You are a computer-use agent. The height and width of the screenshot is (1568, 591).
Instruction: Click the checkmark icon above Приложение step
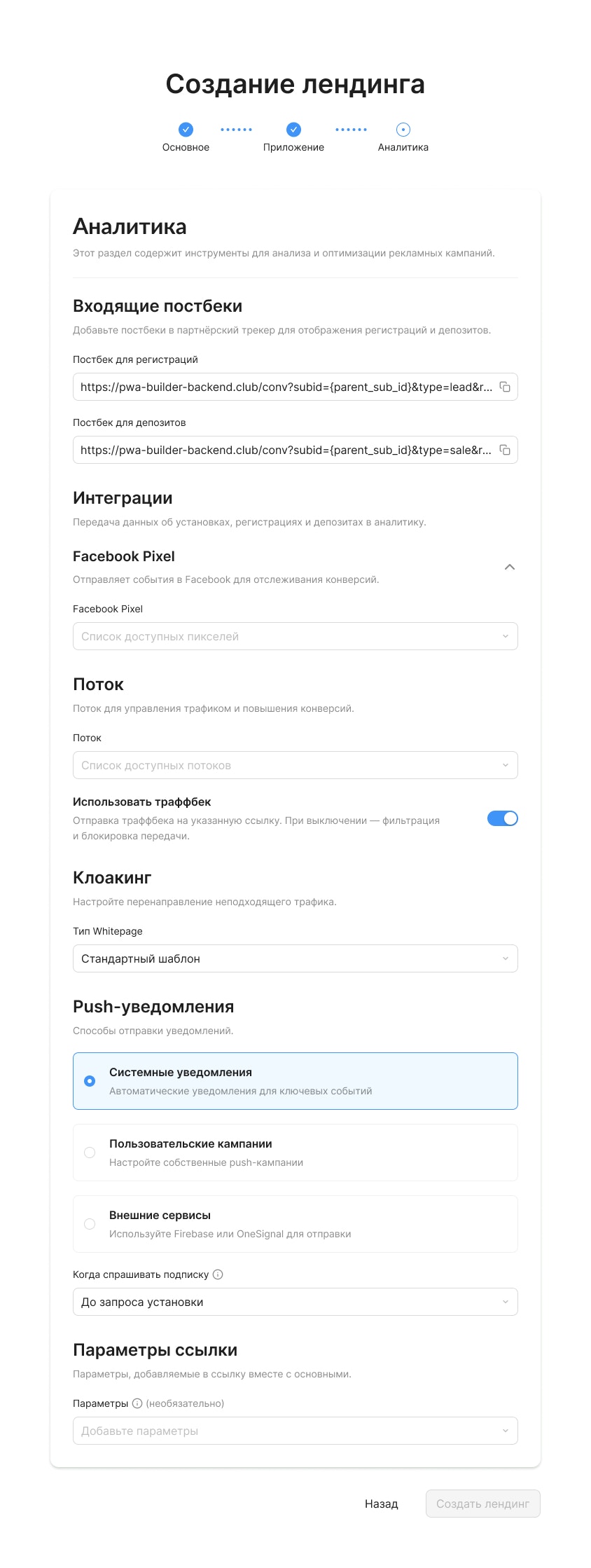tap(293, 130)
